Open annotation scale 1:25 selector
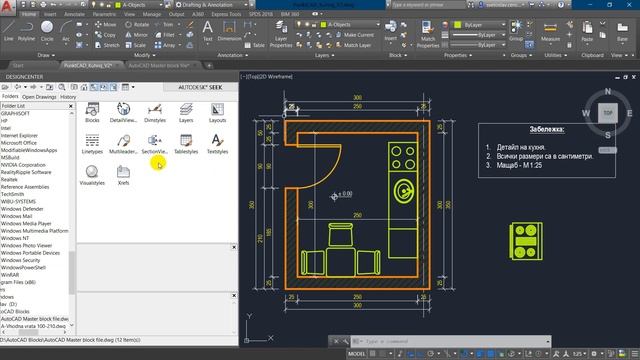 pyautogui.click(x=579, y=353)
